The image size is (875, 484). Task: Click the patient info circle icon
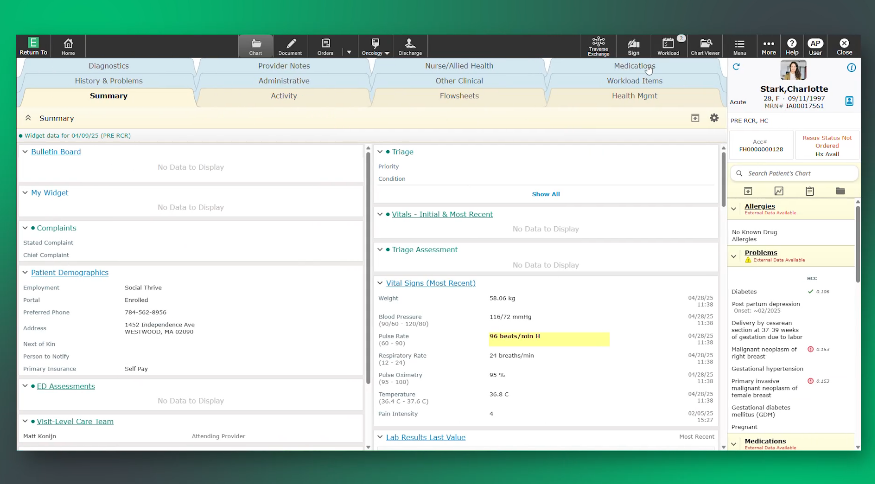pos(851,68)
